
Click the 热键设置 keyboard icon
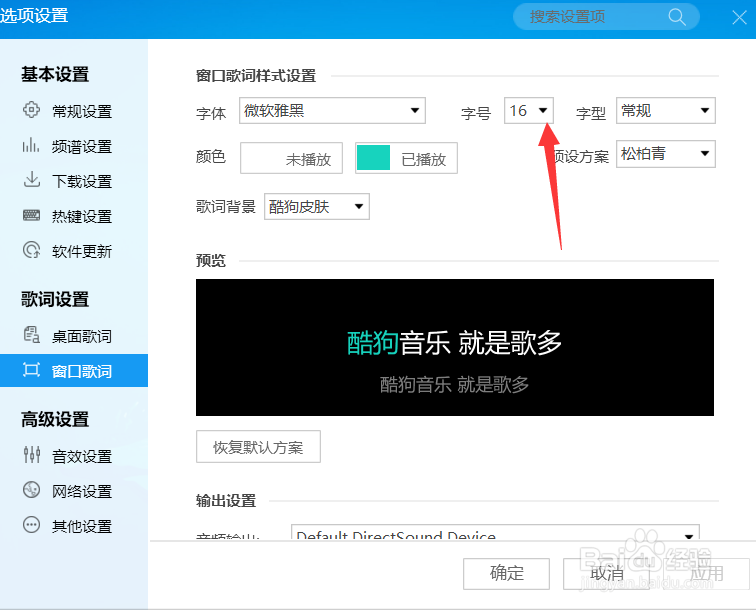pos(31,215)
